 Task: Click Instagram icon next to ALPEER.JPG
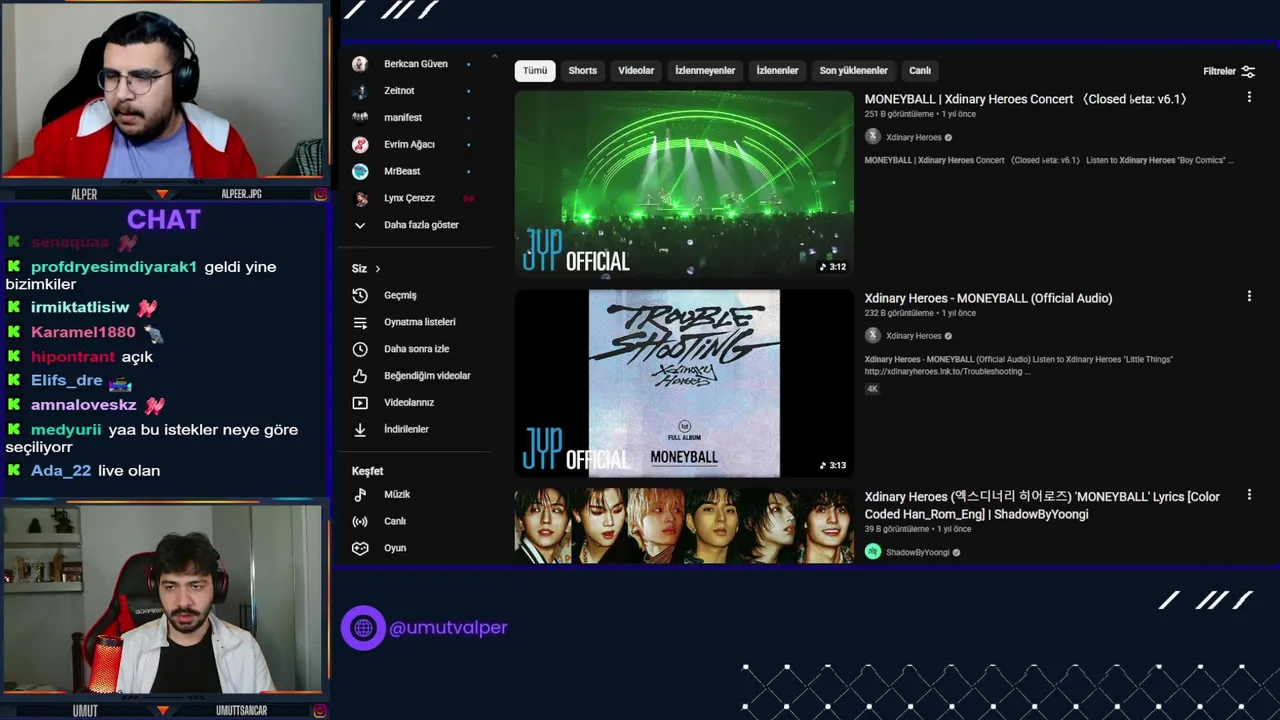[x=320, y=194]
